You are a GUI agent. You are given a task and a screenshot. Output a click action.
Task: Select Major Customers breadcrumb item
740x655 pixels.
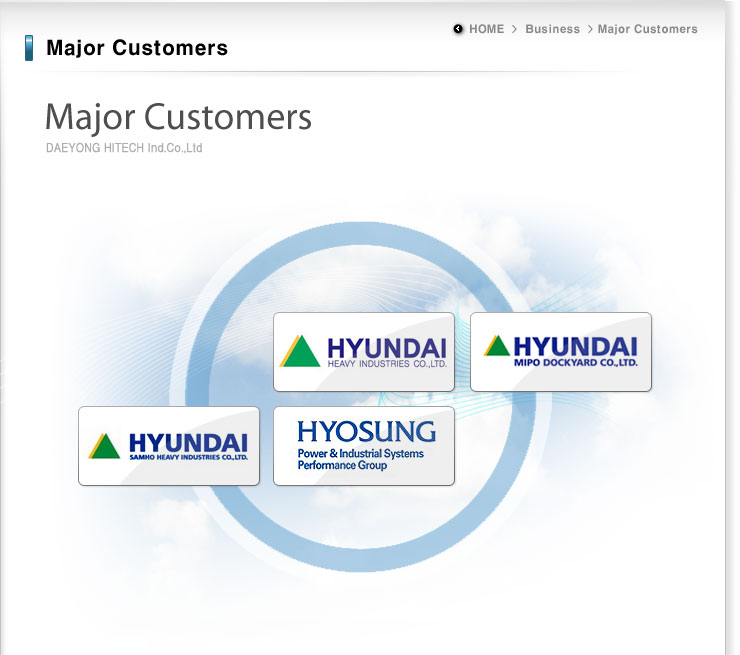(648, 29)
